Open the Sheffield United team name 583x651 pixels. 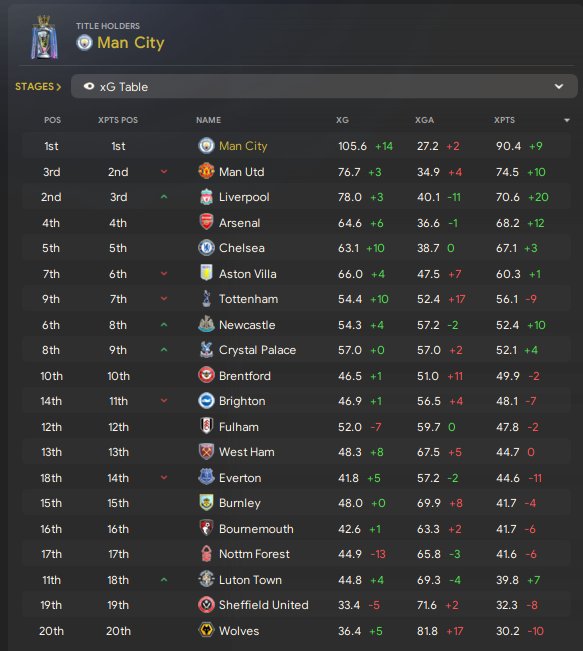pos(264,605)
